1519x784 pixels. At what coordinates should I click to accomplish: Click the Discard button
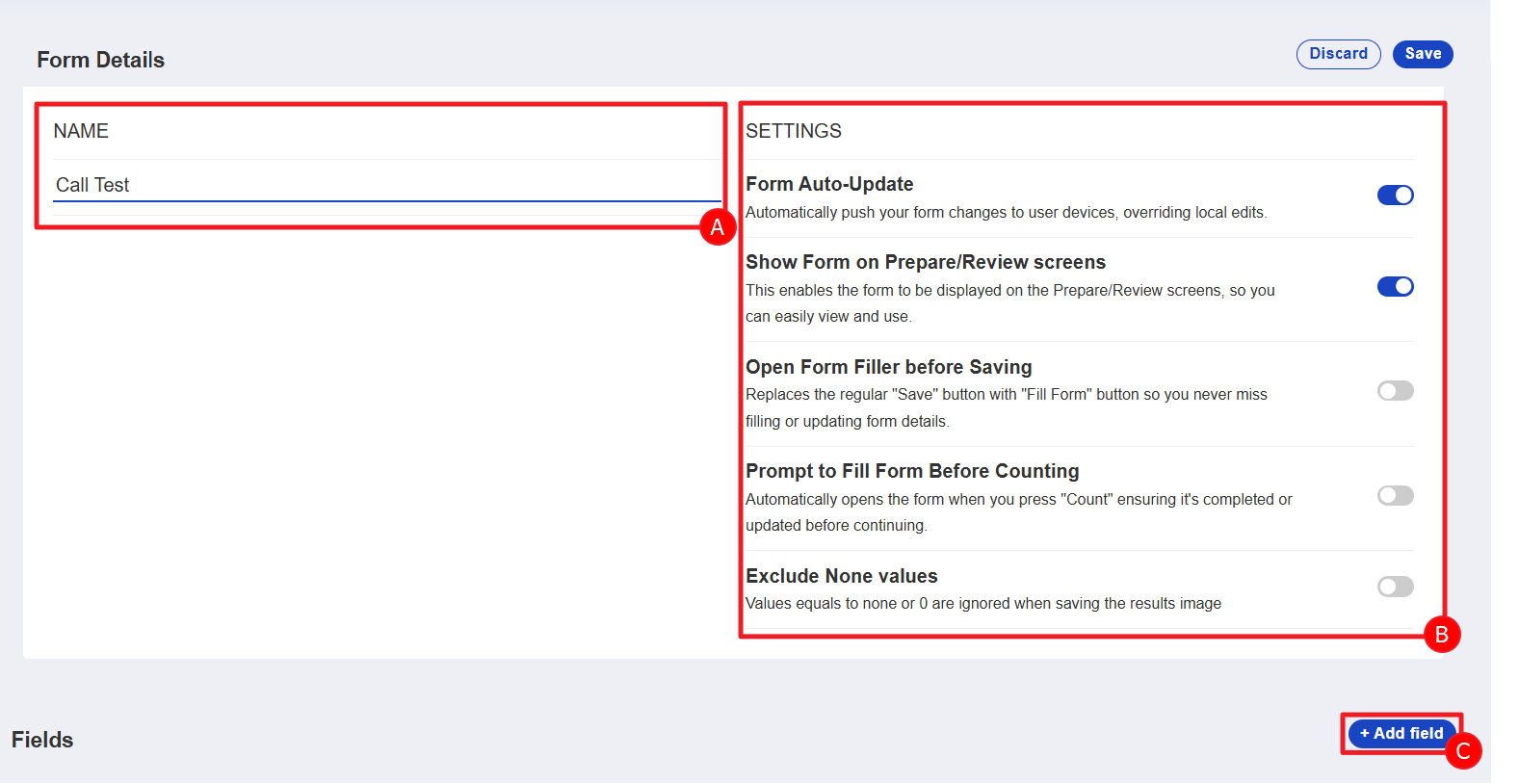pos(1338,54)
